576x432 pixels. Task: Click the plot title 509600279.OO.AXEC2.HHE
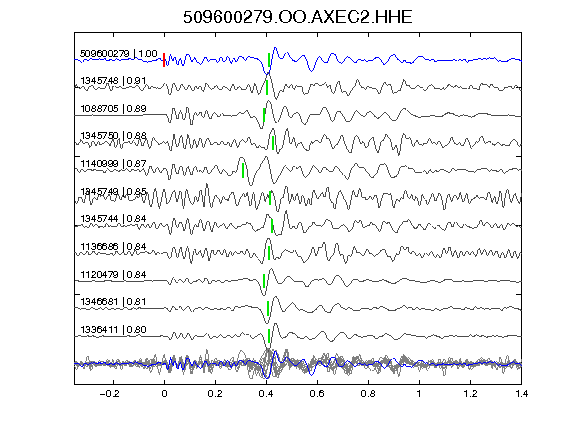click(298, 17)
